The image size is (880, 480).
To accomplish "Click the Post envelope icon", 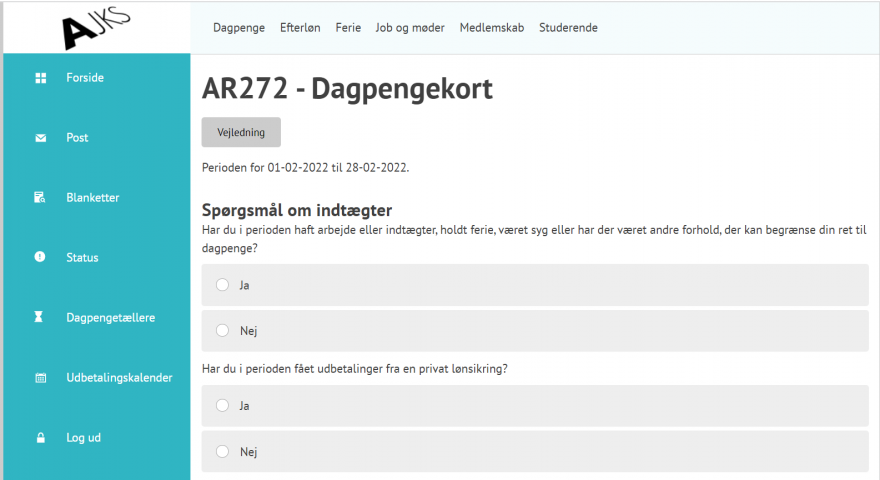I will pos(40,138).
